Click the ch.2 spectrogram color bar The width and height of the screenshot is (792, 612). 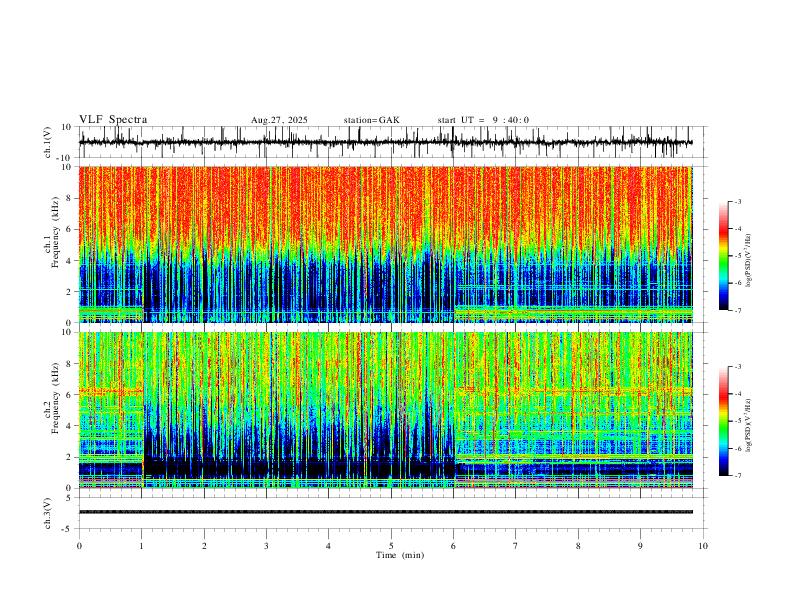click(x=724, y=421)
